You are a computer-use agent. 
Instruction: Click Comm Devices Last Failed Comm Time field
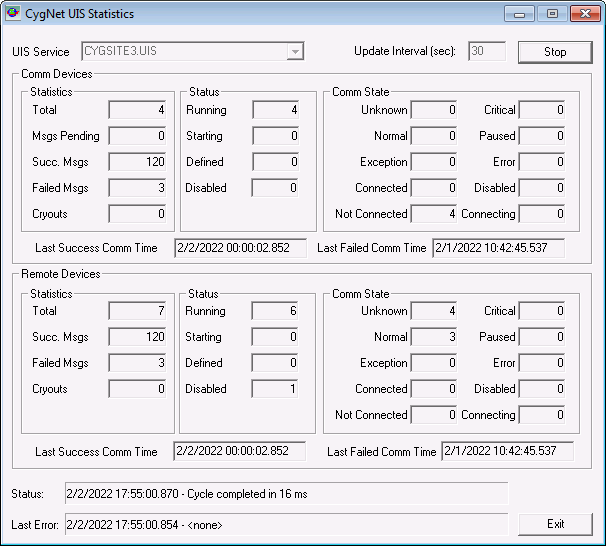[x=499, y=248]
